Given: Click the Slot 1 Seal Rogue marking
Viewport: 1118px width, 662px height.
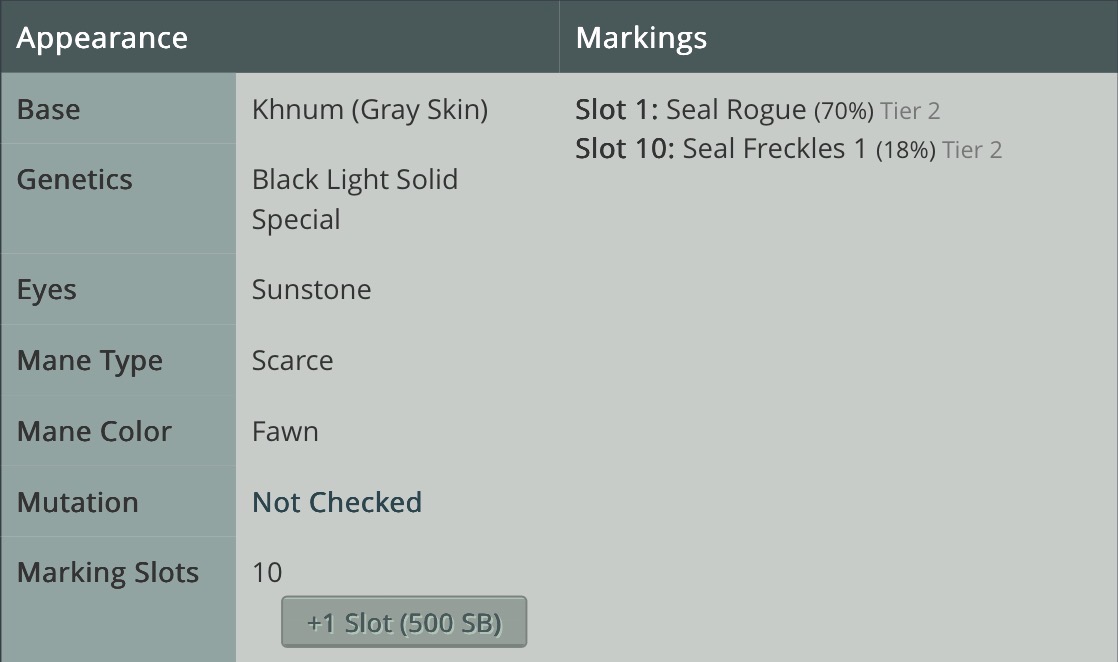Looking at the screenshot, I should (757, 110).
